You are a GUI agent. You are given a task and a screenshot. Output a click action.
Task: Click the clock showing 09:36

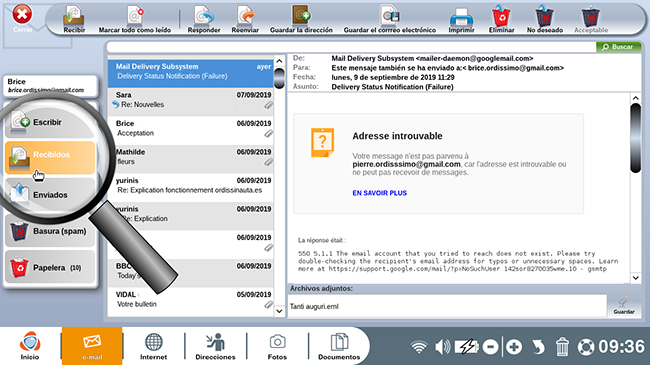point(621,347)
